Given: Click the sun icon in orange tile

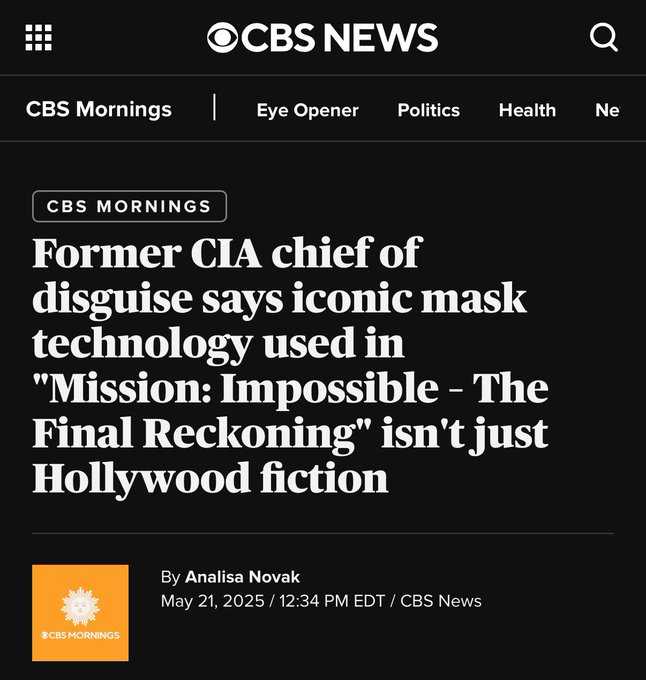Looking at the screenshot, I should tap(80, 605).
